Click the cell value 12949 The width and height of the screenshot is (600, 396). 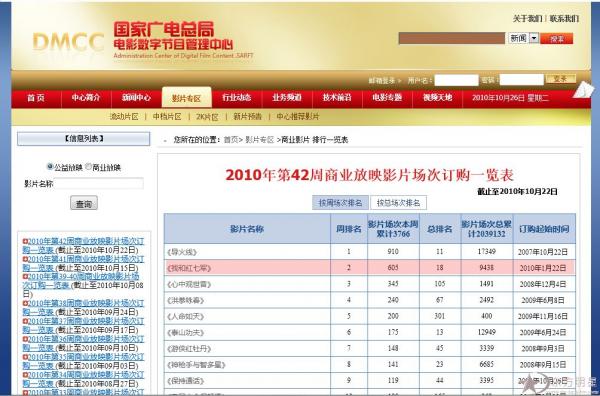[x=487, y=332]
